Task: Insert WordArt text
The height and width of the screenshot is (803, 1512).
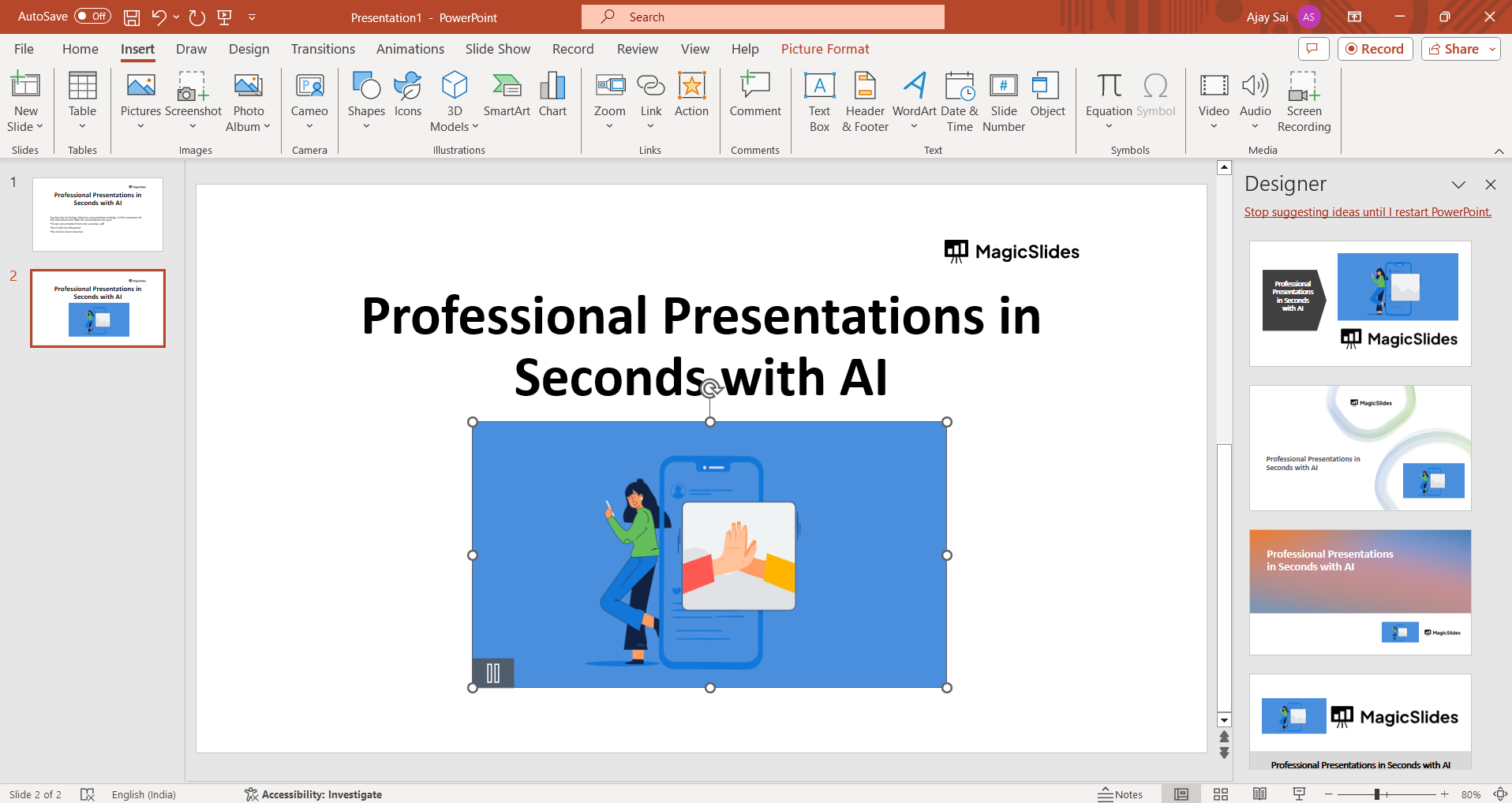Action: (915, 101)
